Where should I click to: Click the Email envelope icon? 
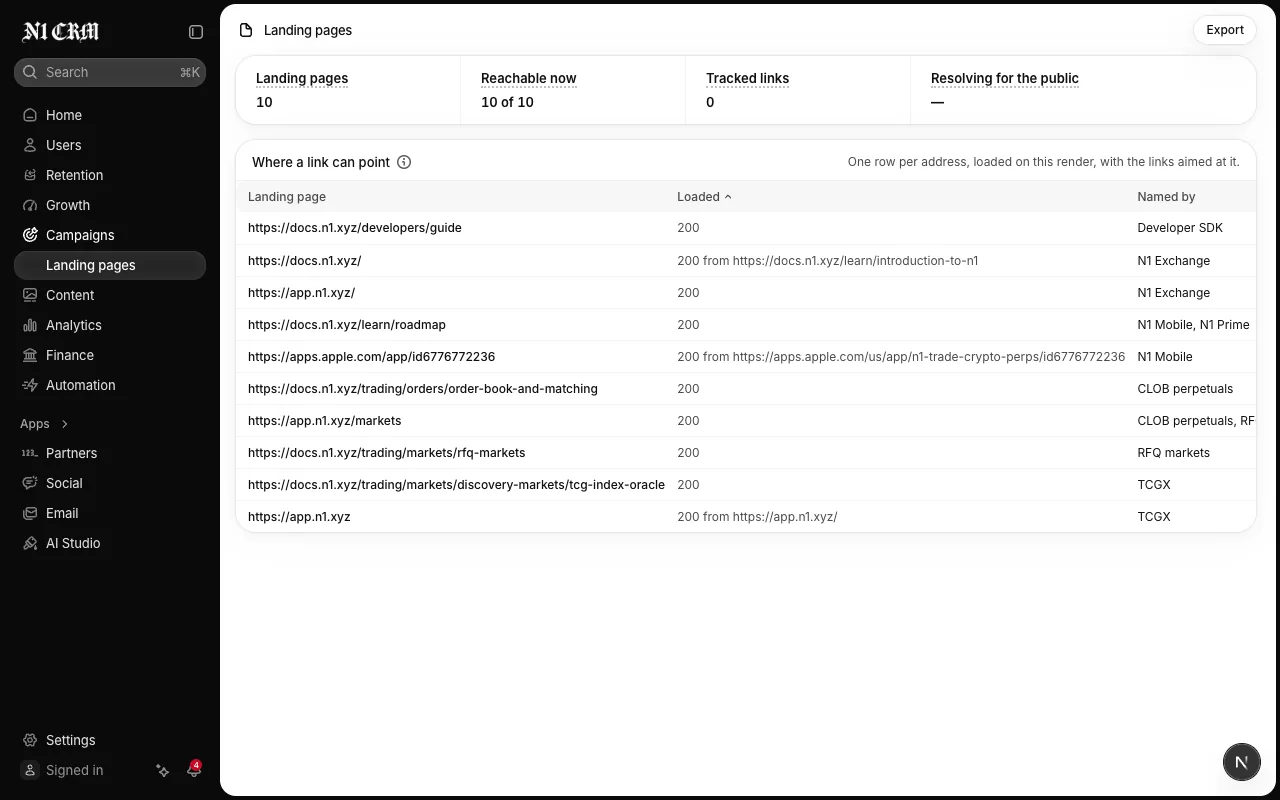30,513
